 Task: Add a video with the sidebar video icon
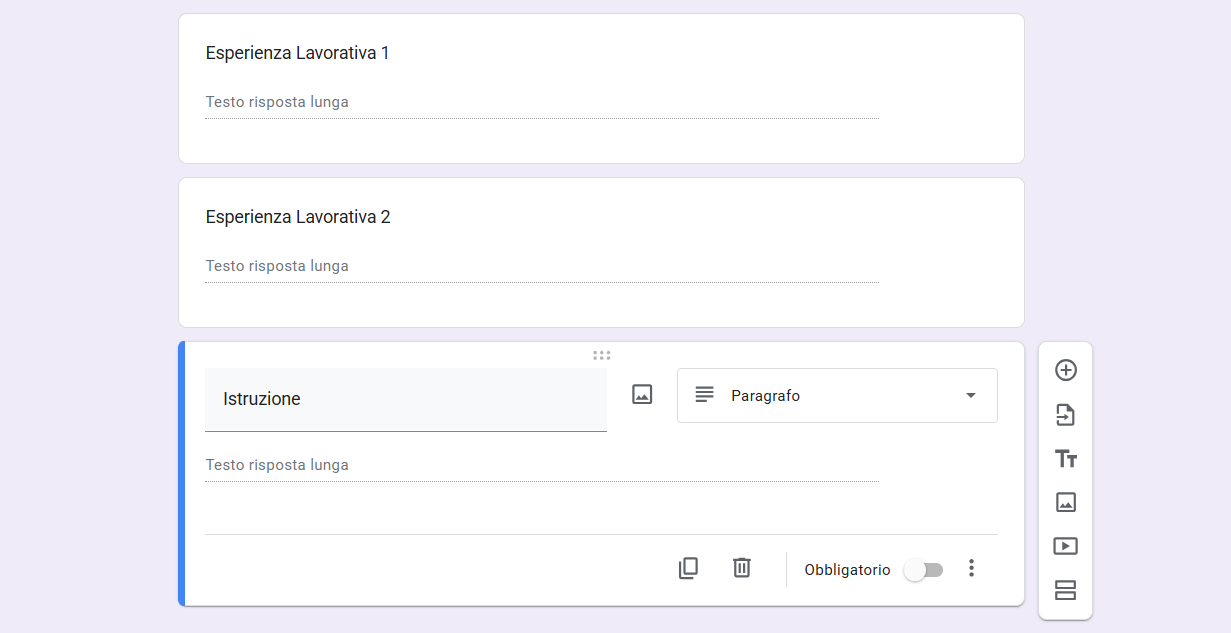pos(1065,546)
